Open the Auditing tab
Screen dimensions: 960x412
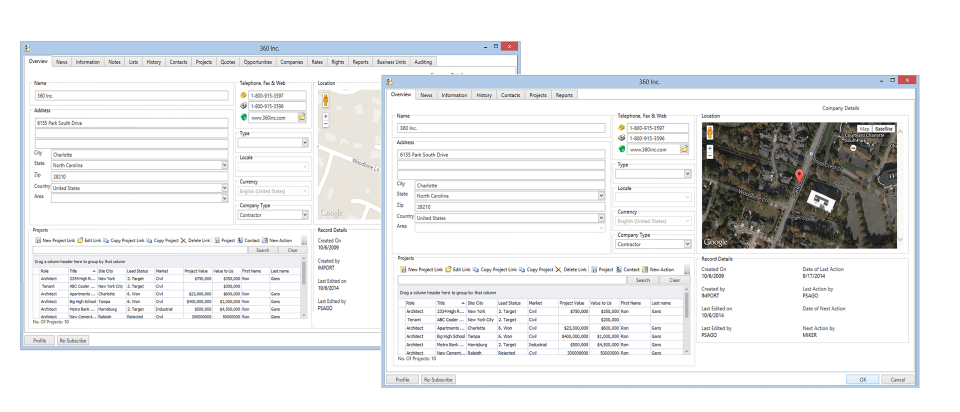pos(423,62)
